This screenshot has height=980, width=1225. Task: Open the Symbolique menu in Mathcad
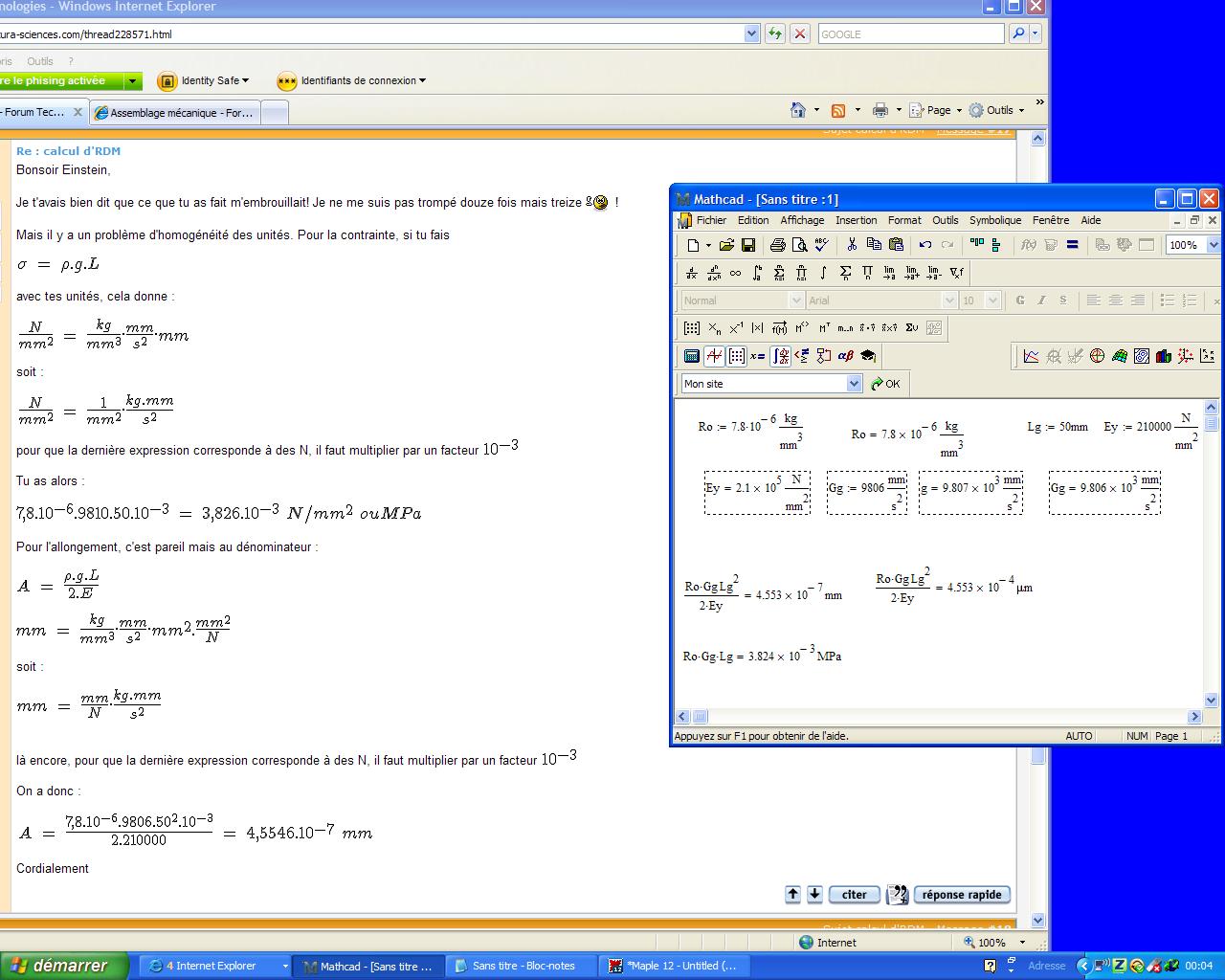(x=995, y=220)
